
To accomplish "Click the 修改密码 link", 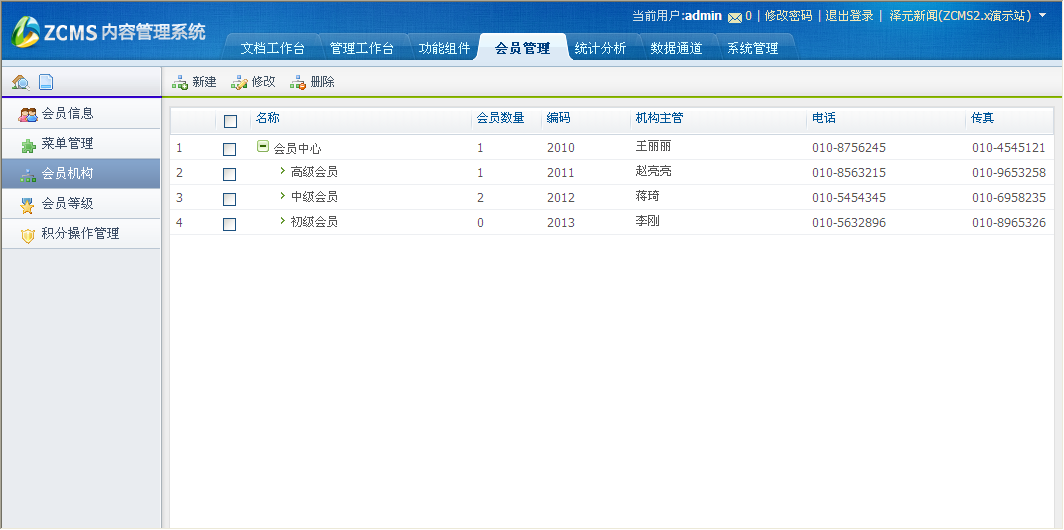I will pos(788,16).
